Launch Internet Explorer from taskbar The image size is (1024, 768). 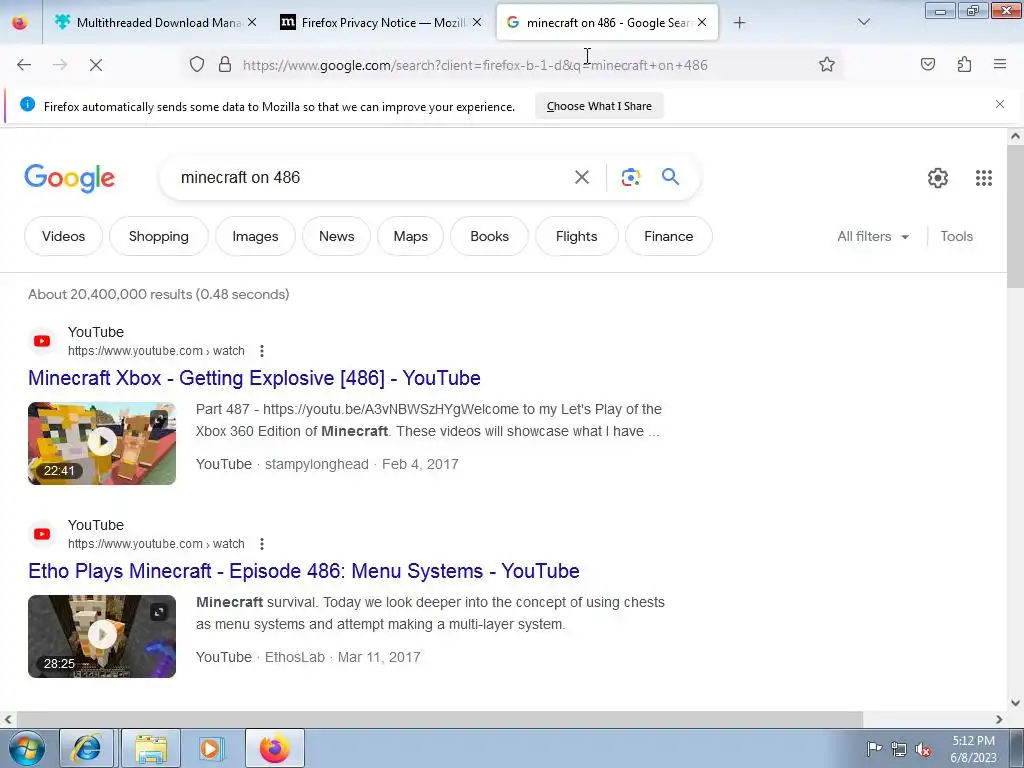tap(86, 748)
